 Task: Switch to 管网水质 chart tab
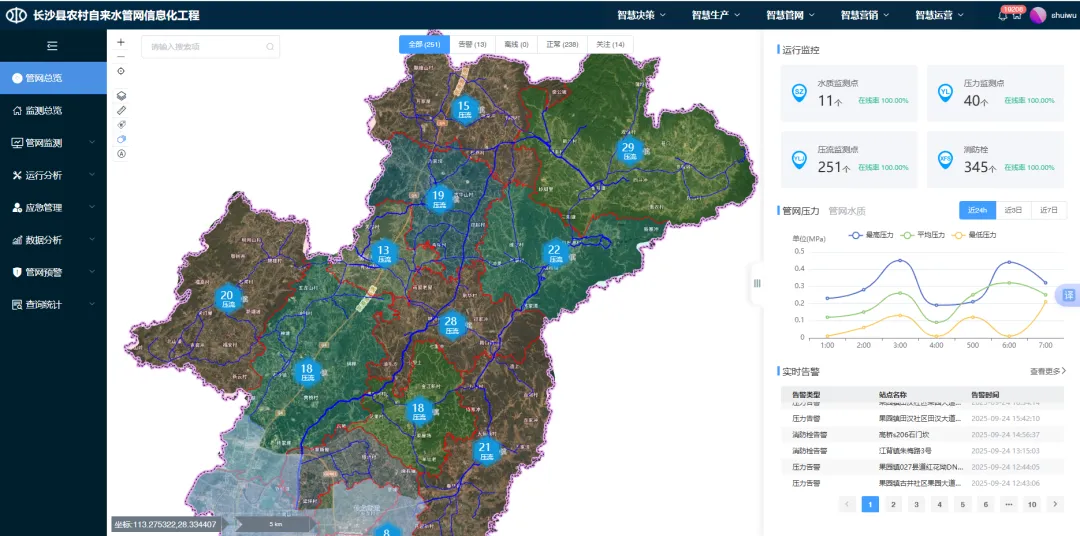click(847, 211)
